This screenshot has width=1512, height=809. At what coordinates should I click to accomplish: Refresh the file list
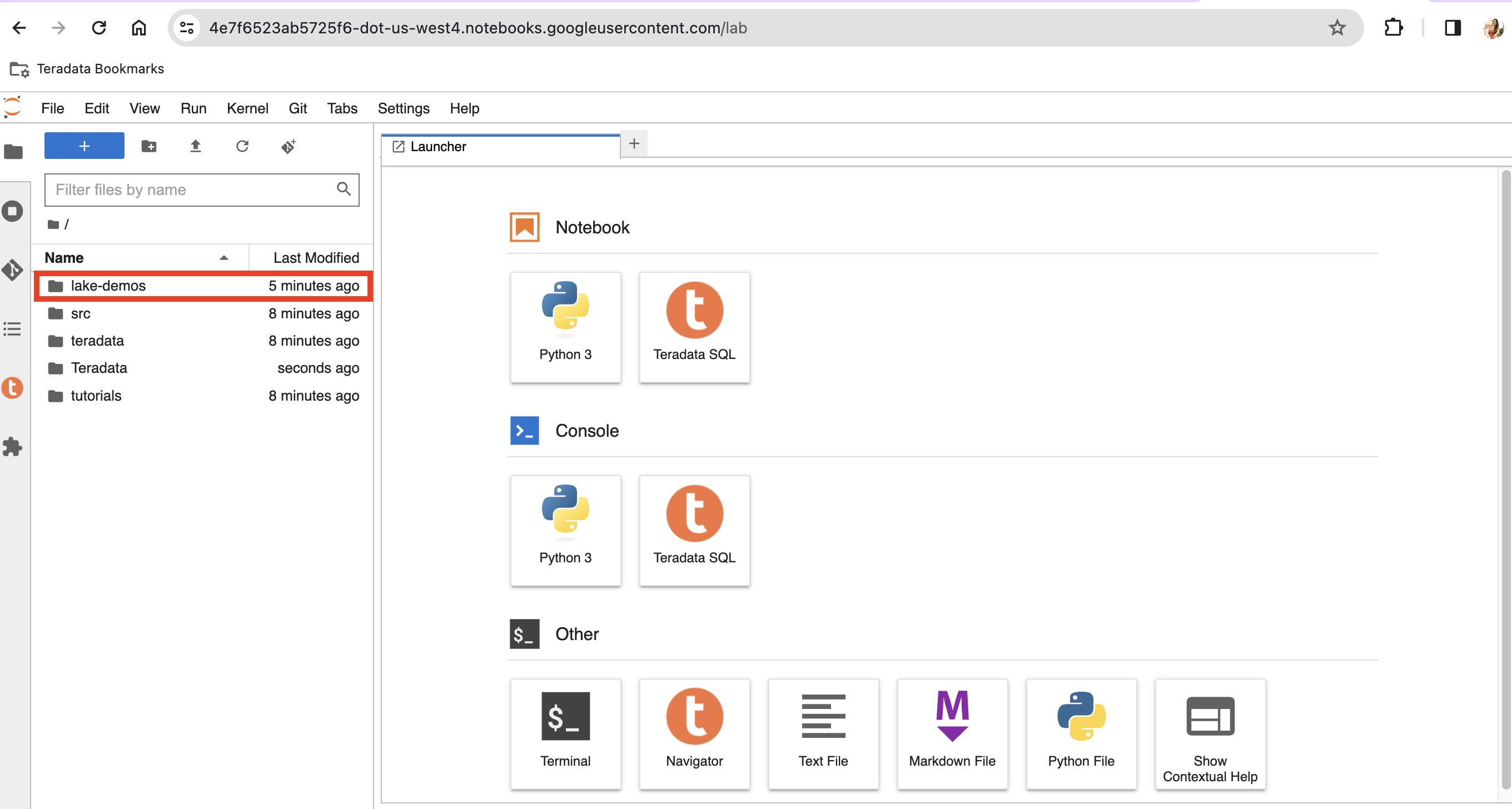coord(242,146)
